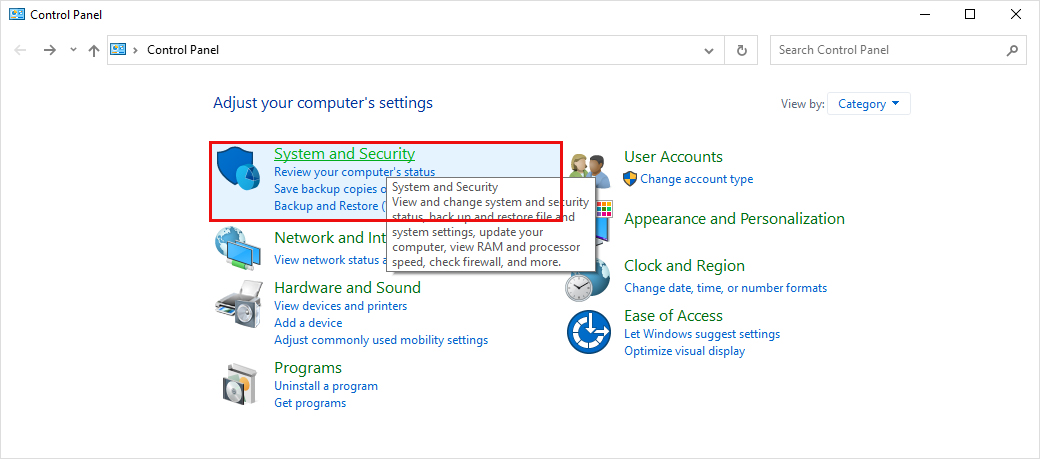Go forward with the forward arrow
Viewport: 1040px width, 459px height.
[50, 50]
